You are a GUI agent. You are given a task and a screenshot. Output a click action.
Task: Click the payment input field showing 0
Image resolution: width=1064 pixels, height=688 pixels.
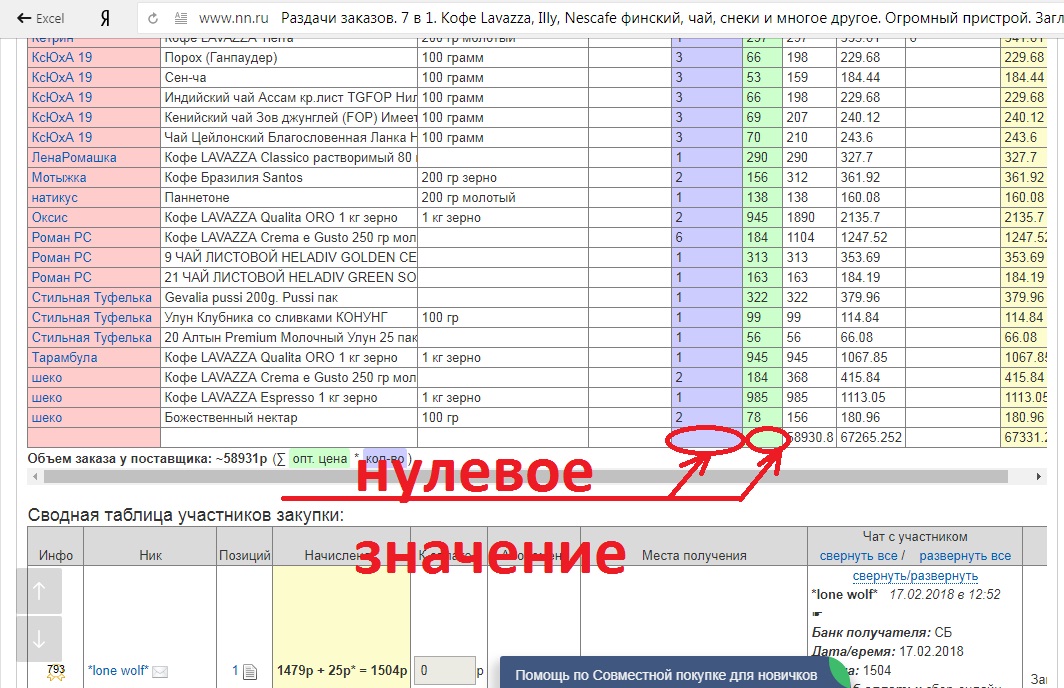coord(444,671)
